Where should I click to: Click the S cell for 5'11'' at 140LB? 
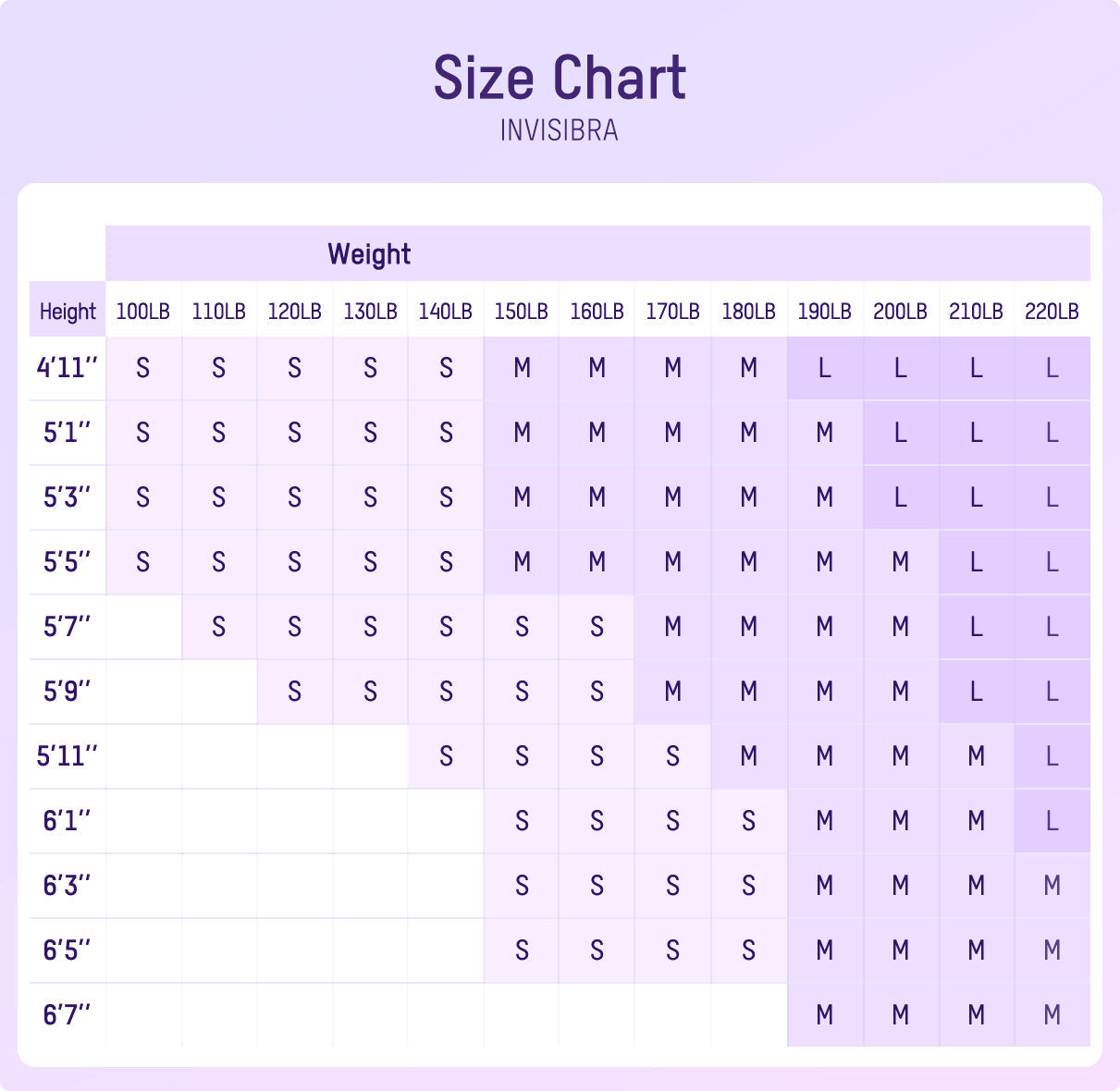tap(446, 756)
